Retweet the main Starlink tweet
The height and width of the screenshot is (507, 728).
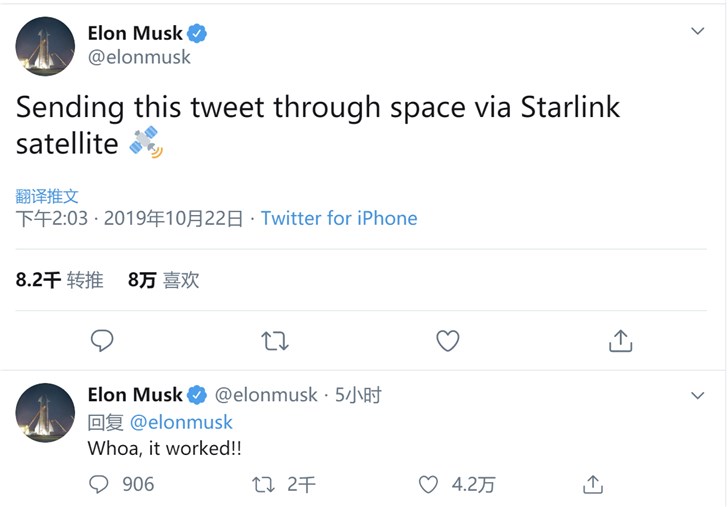(274, 341)
